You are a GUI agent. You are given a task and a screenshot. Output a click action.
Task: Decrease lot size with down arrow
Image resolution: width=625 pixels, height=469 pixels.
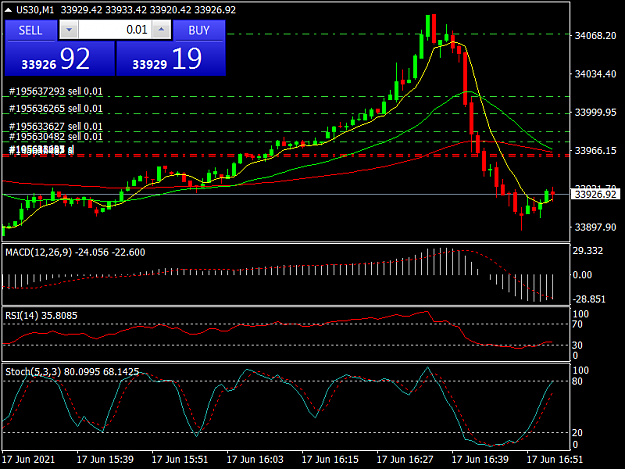click(x=69, y=30)
